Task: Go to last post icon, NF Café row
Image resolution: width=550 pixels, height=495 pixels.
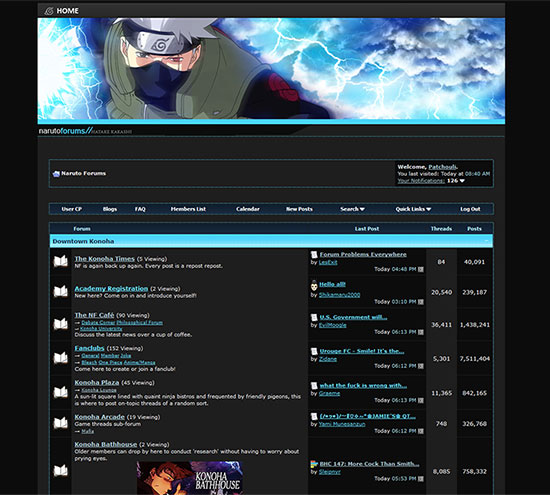Action: coord(421,332)
